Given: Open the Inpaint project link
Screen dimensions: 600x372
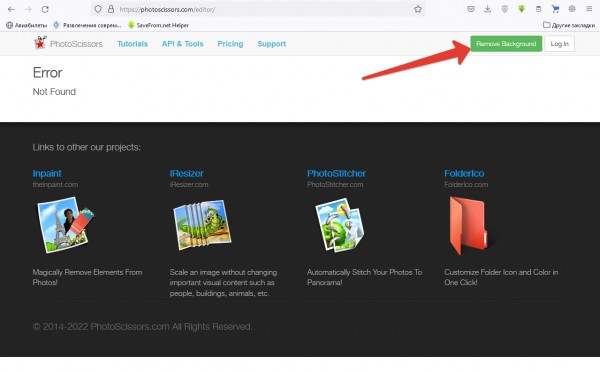Looking at the screenshot, I should (x=47, y=173).
